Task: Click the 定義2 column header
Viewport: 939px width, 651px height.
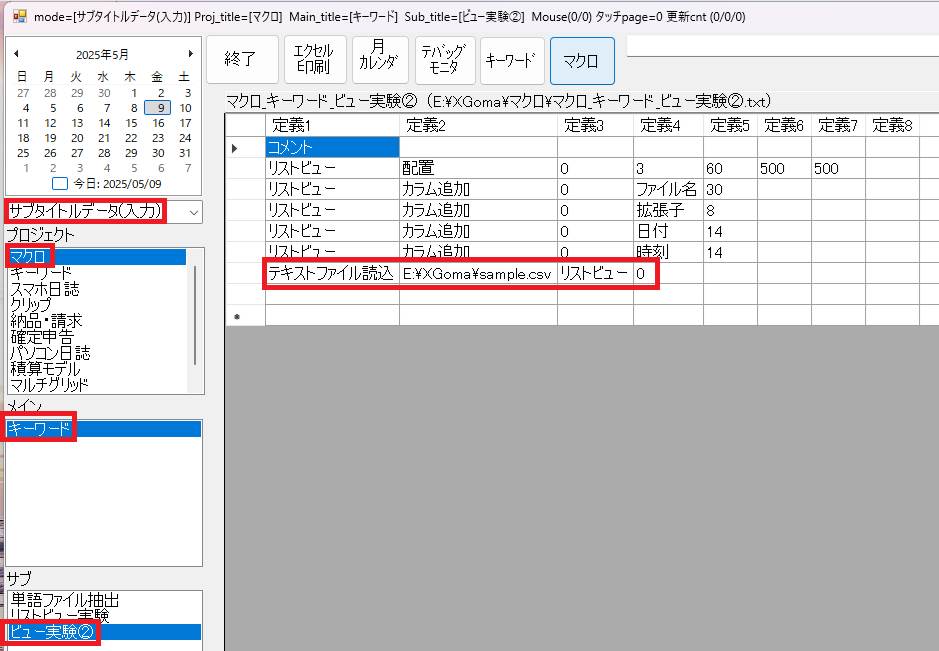Action: tap(477, 125)
